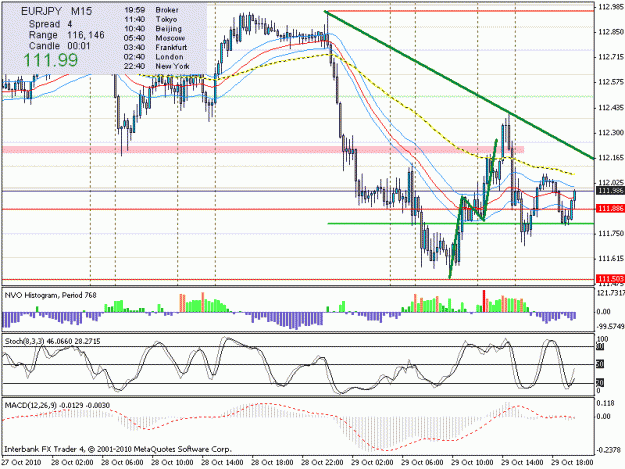Select the 28 Oct 14:00 time label
Screen dimensions: 625x469
click(222, 463)
